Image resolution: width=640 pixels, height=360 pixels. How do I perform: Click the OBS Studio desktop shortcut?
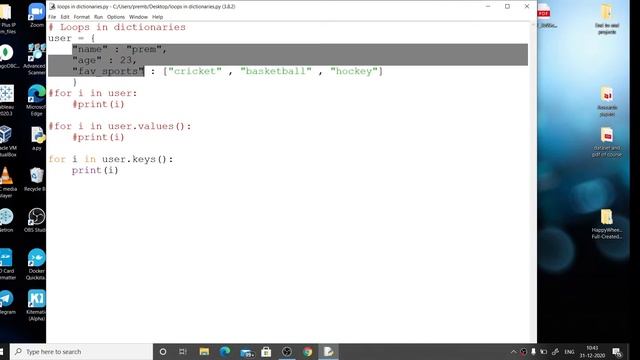(36, 220)
